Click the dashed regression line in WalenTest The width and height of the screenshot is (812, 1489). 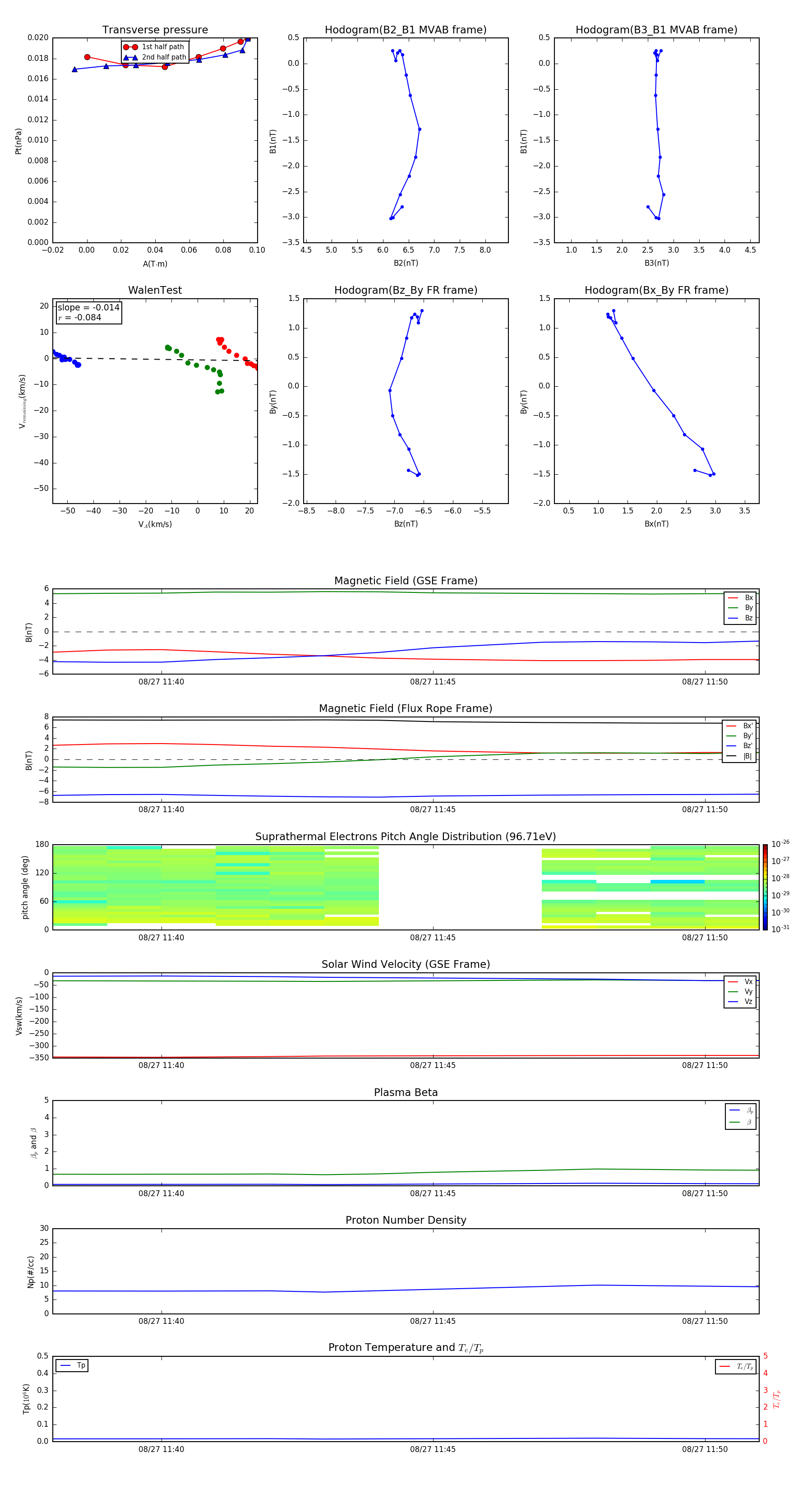[x=155, y=359]
